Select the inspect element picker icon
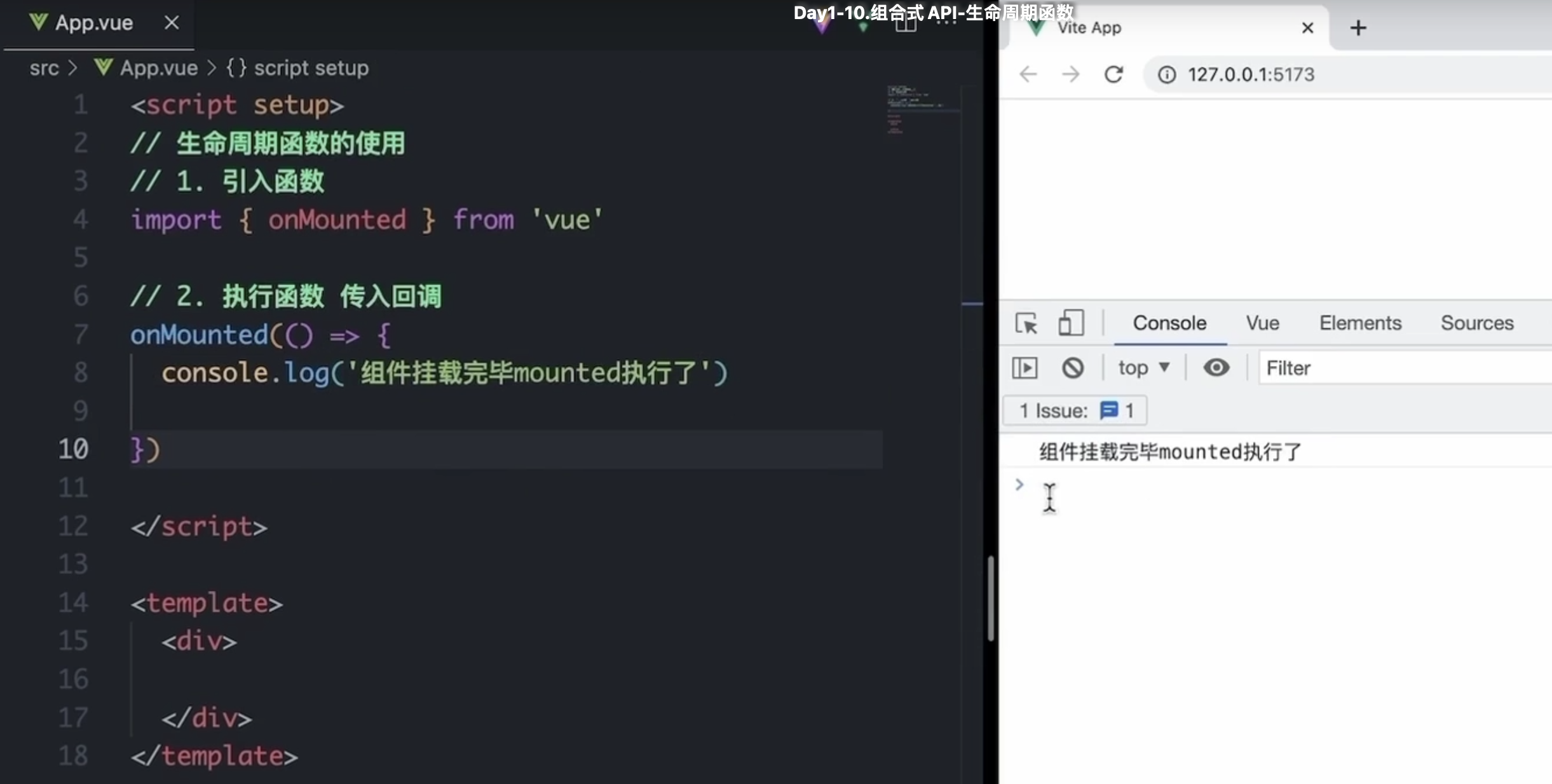 click(x=1026, y=323)
